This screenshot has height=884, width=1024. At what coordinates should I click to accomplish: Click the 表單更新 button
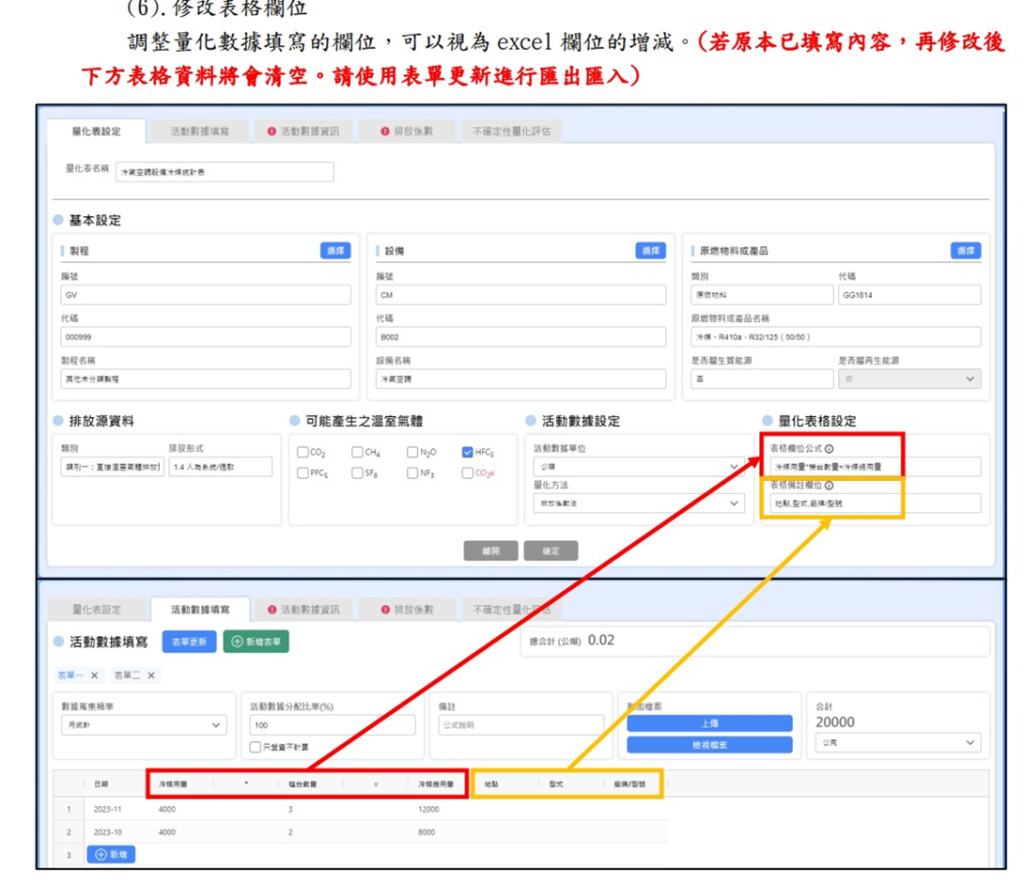point(189,641)
